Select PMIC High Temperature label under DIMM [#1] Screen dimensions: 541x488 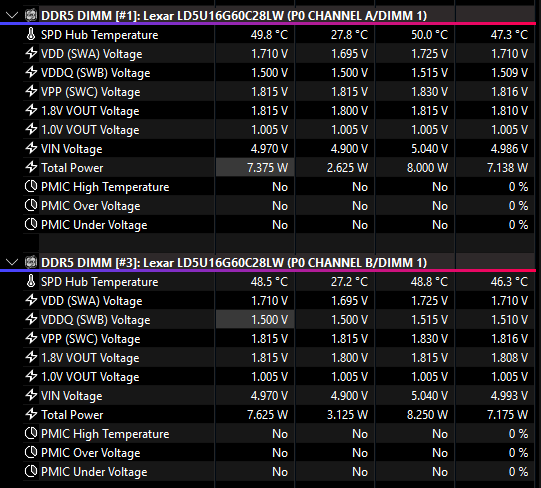[105, 187]
